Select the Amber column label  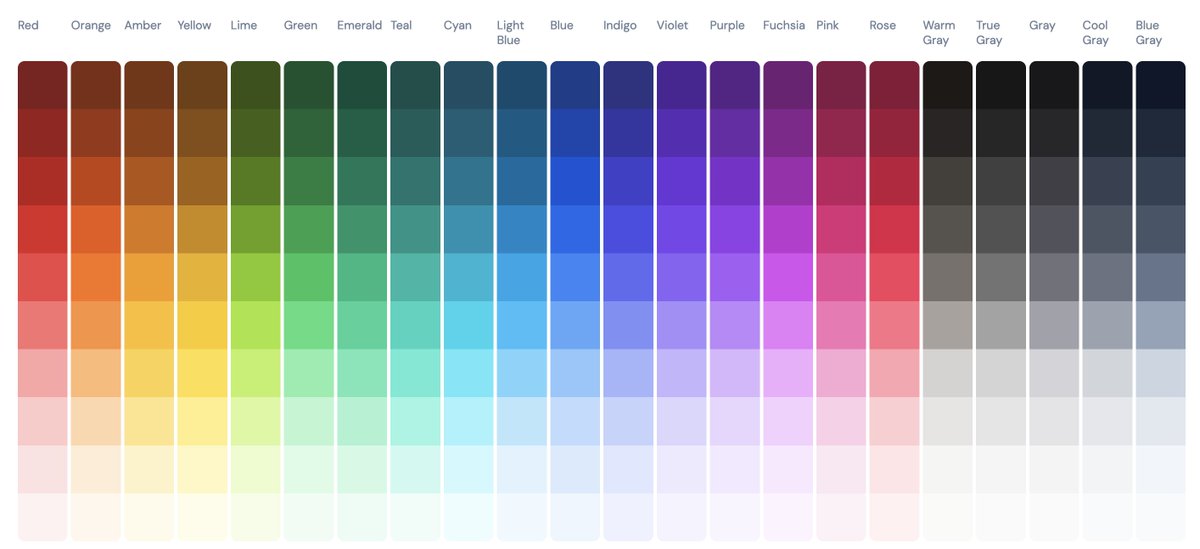point(143,25)
